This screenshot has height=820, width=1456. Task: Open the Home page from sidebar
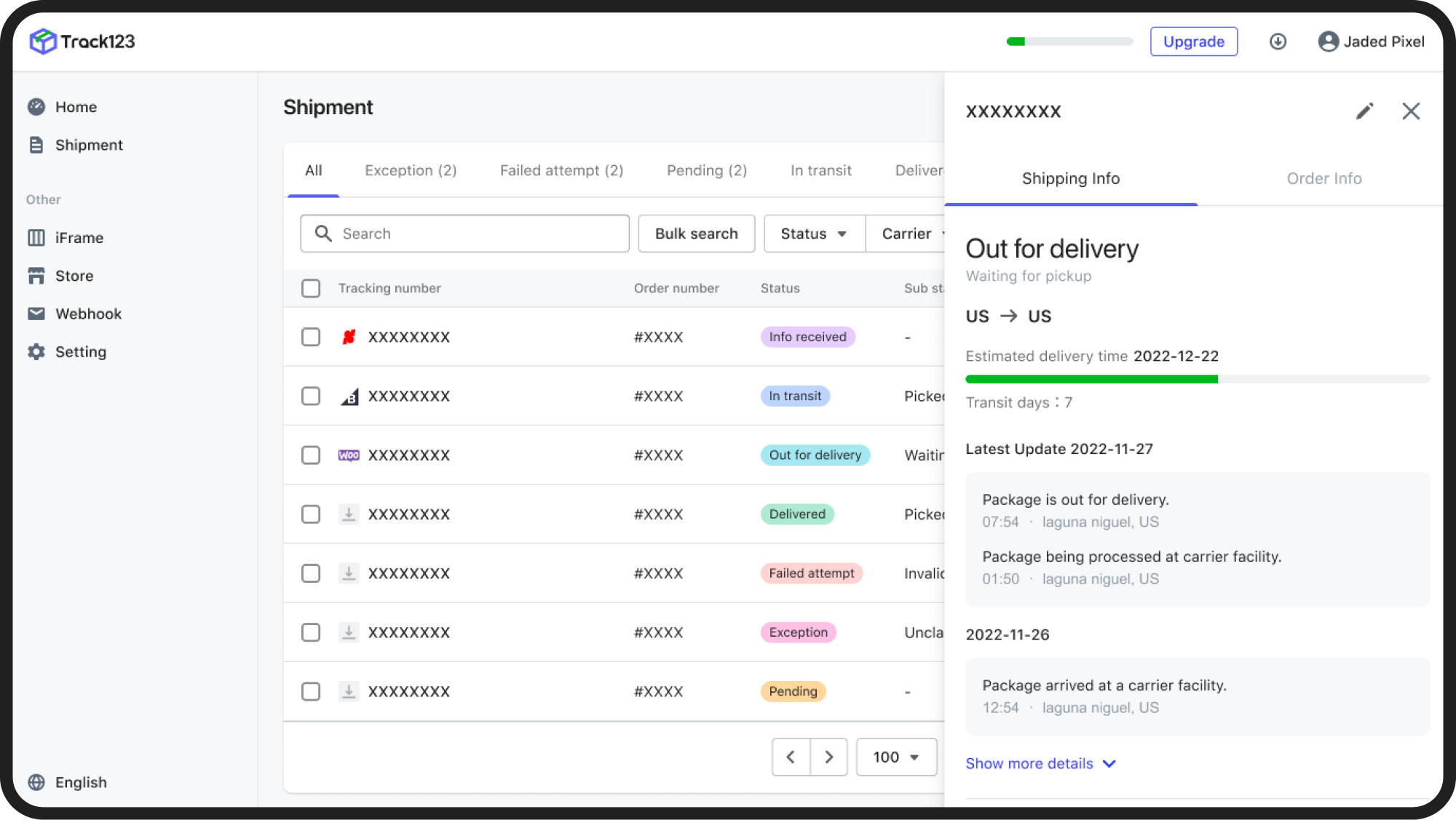click(75, 106)
